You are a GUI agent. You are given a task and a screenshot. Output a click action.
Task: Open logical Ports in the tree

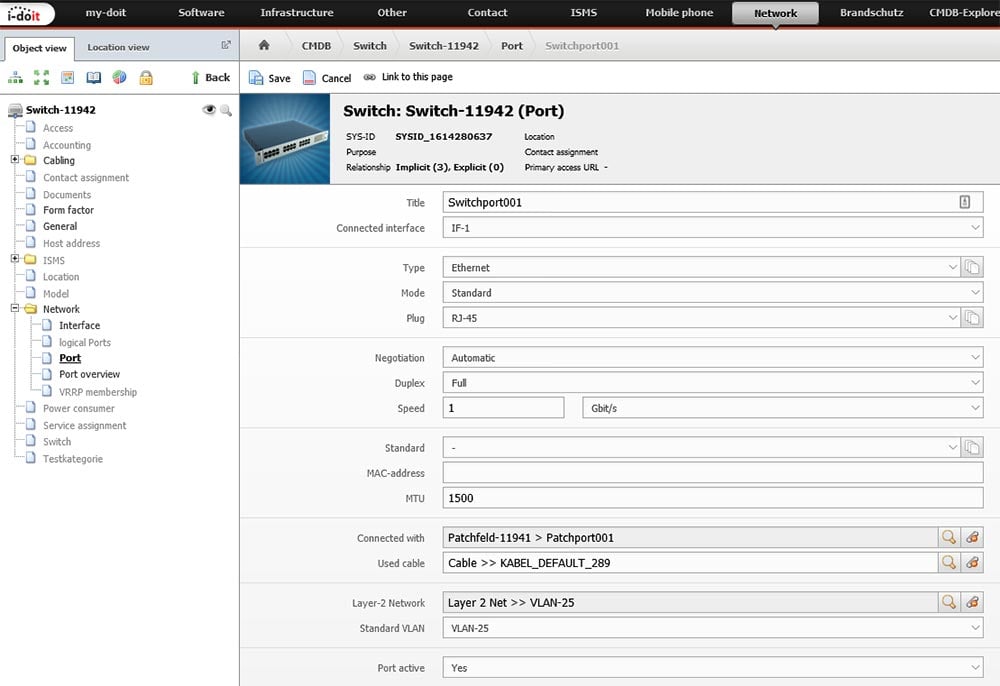click(85, 342)
